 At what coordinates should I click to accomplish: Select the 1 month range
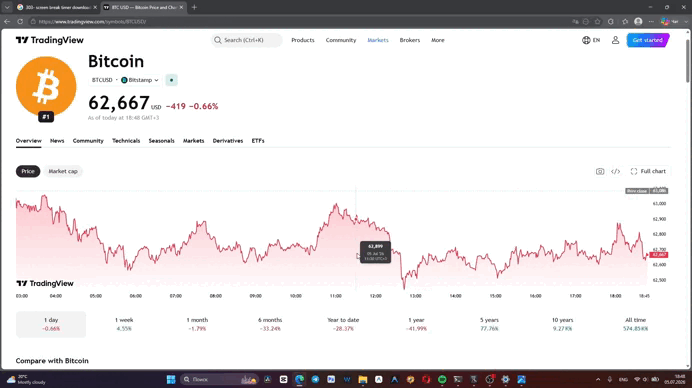[197, 324]
